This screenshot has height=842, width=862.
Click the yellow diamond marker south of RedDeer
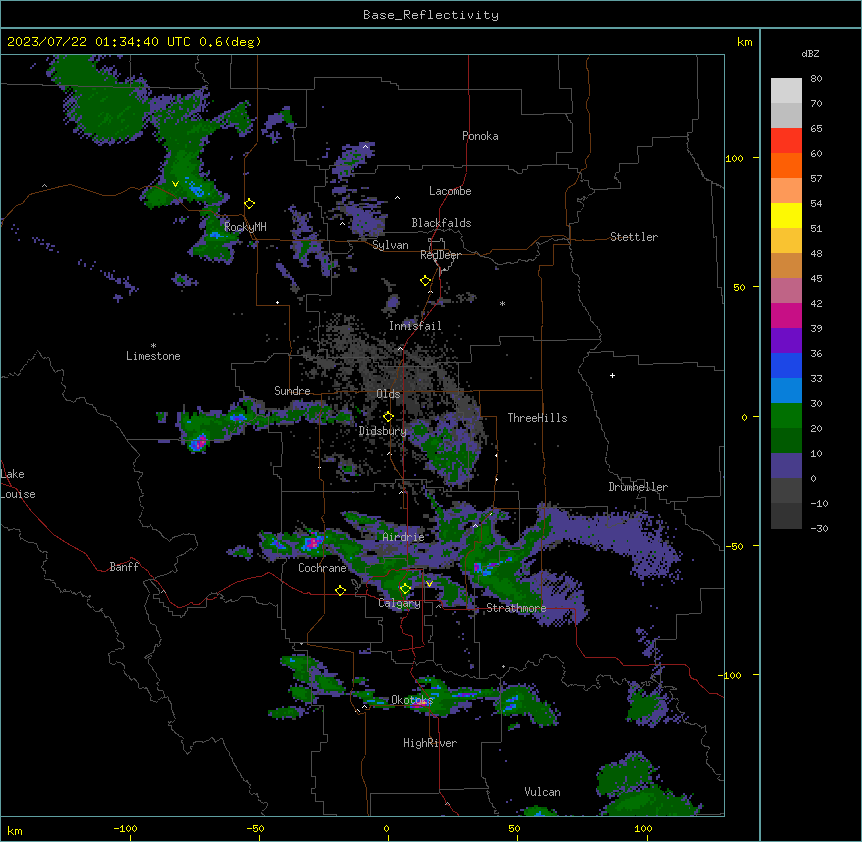click(426, 281)
